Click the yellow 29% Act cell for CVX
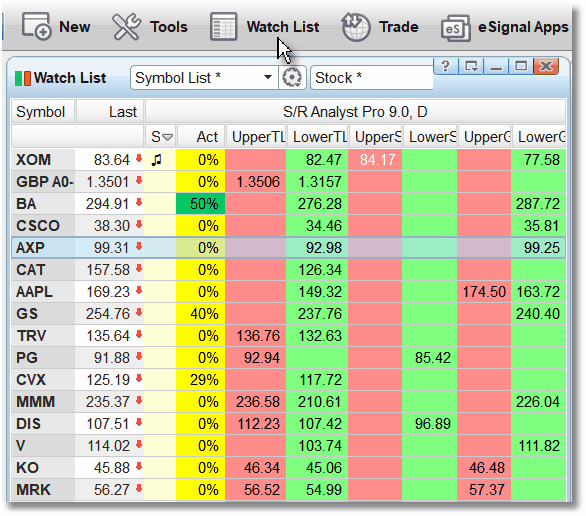The width and height of the screenshot is (586, 516). (x=201, y=380)
